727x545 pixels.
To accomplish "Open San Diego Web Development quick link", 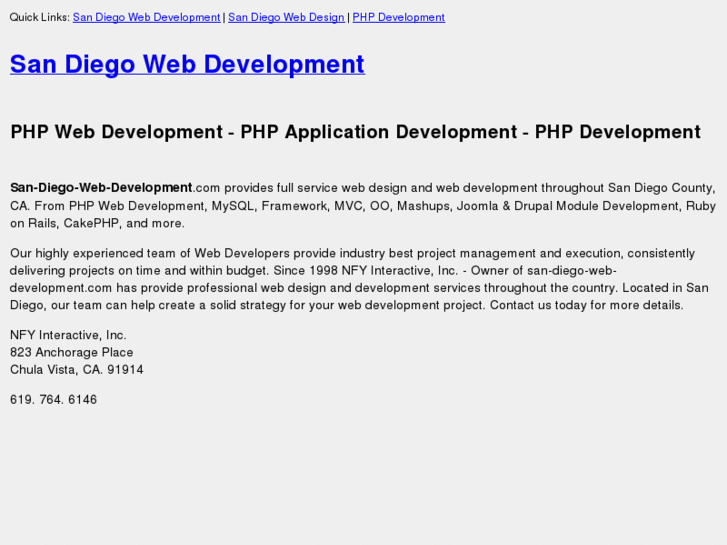I will pos(146,17).
